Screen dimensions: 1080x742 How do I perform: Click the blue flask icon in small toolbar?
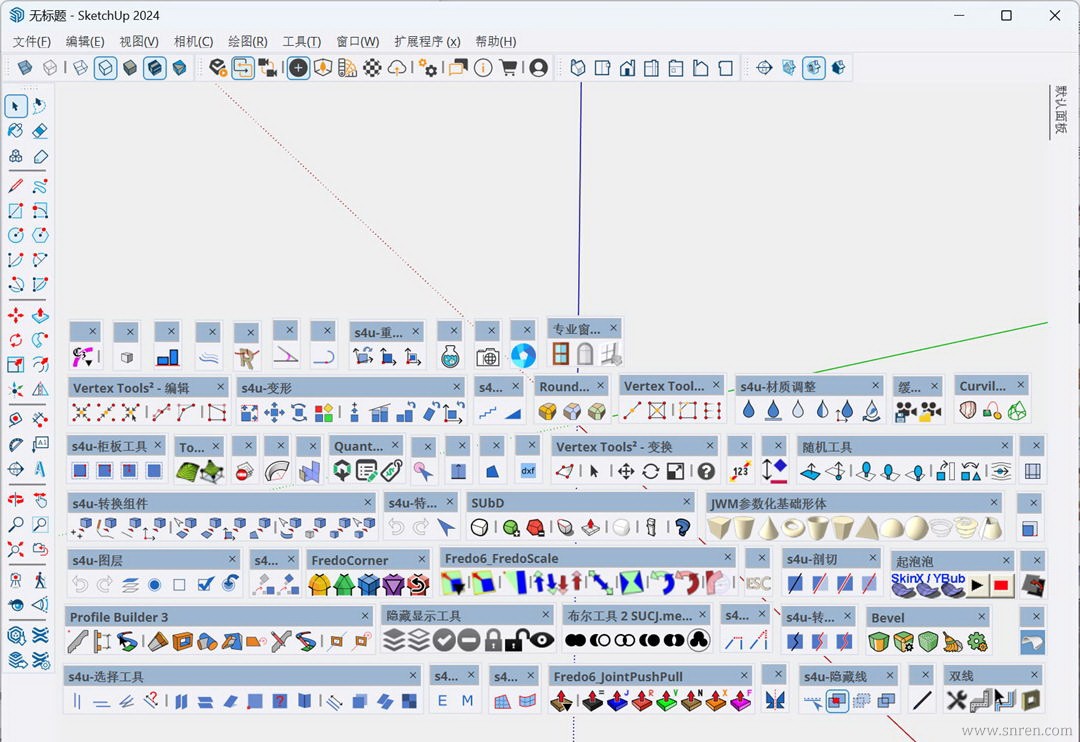click(x=450, y=356)
